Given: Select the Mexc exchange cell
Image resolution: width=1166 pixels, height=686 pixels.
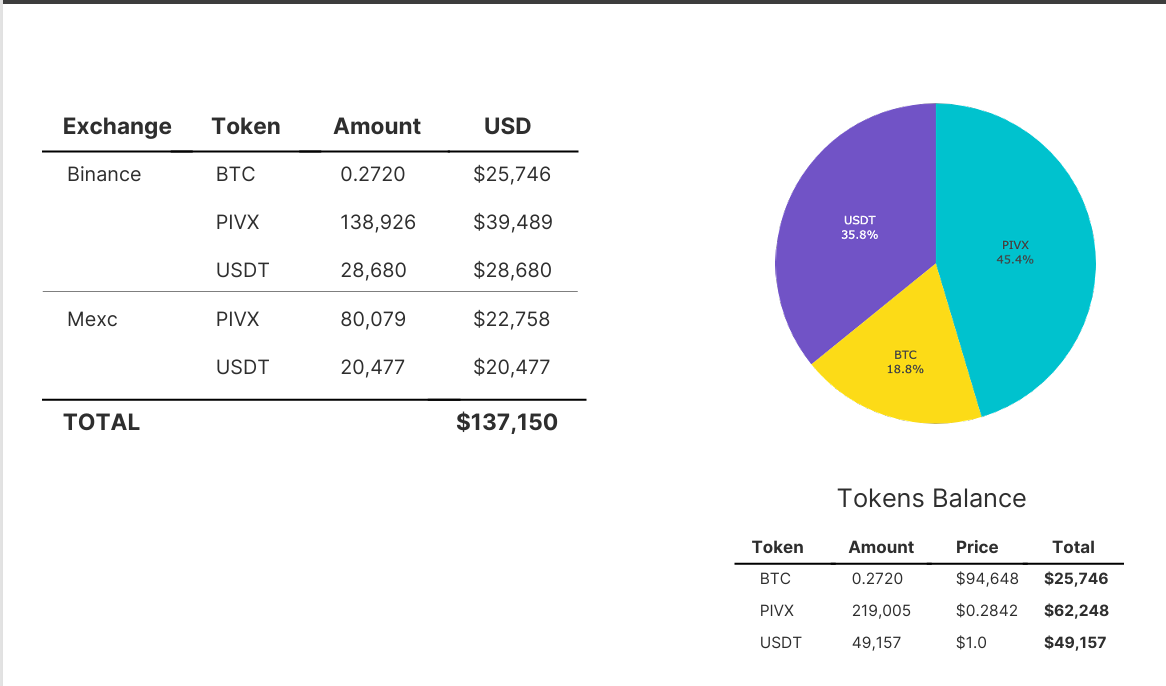Looking at the screenshot, I should coord(92,319).
